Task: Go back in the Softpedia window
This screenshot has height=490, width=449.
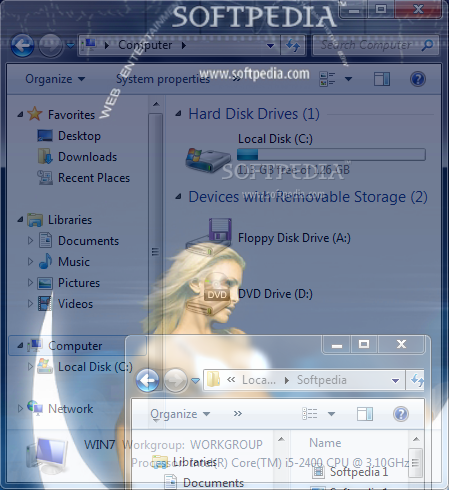Action: click(x=147, y=380)
